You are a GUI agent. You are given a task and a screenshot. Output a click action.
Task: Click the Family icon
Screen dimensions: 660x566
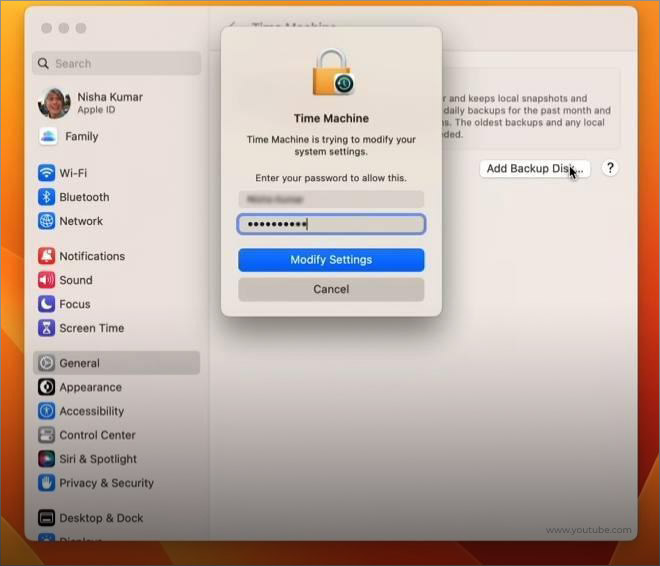click(x=48, y=136)
